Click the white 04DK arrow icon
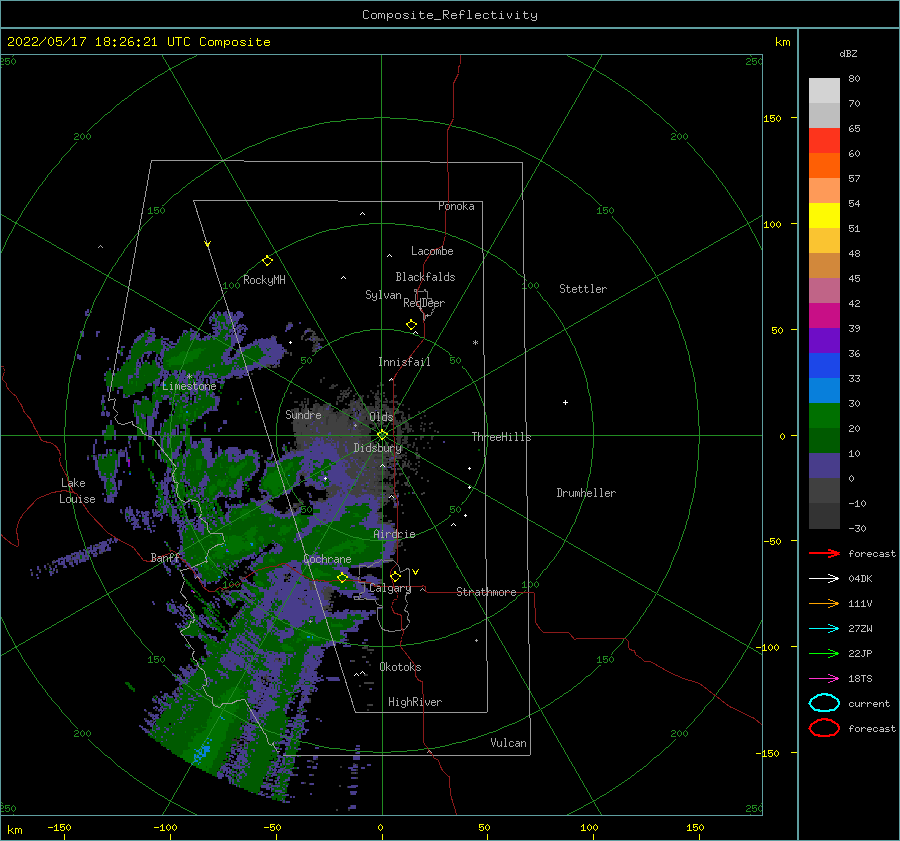Screen dimensions: 900x841 (x=824, y=578)
